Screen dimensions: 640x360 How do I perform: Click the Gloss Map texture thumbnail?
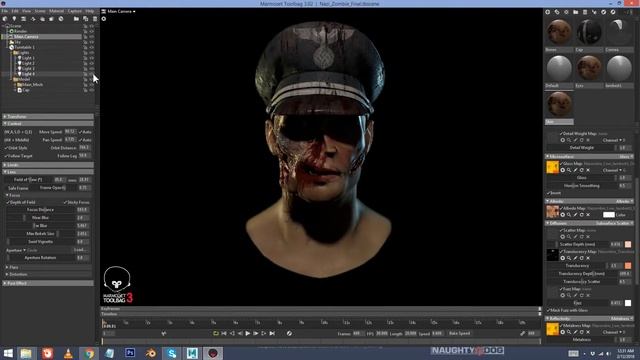tap(552, 167)
